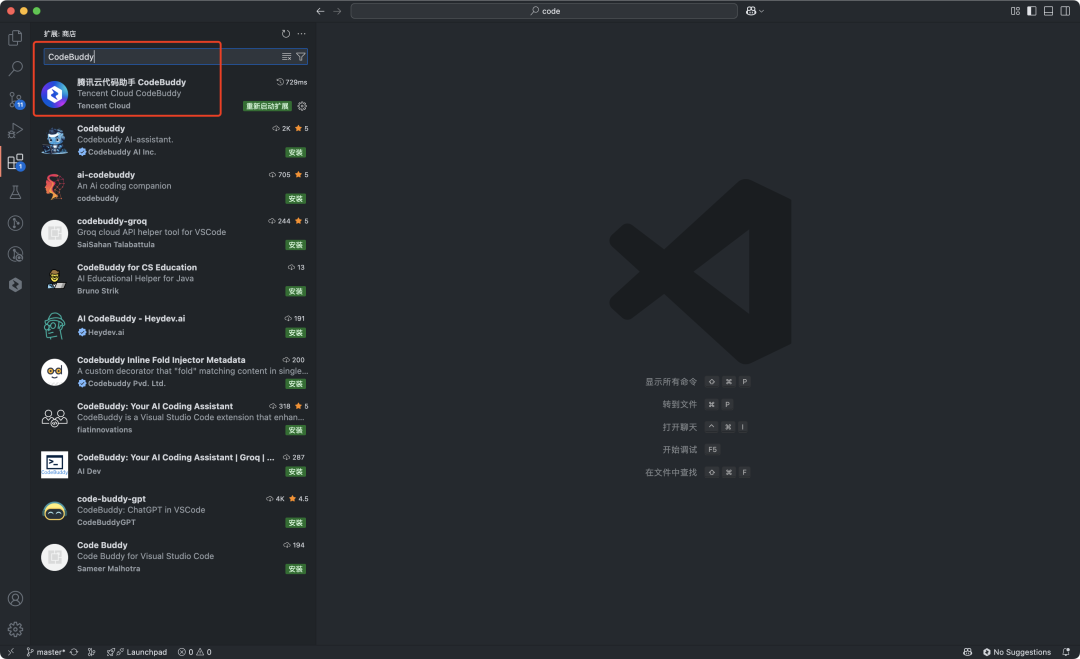The height and width of the screenshot is (659, 1080).
Task: Install Codebuddy by Codebuddy AI Inc.
Action: (295, 152)
